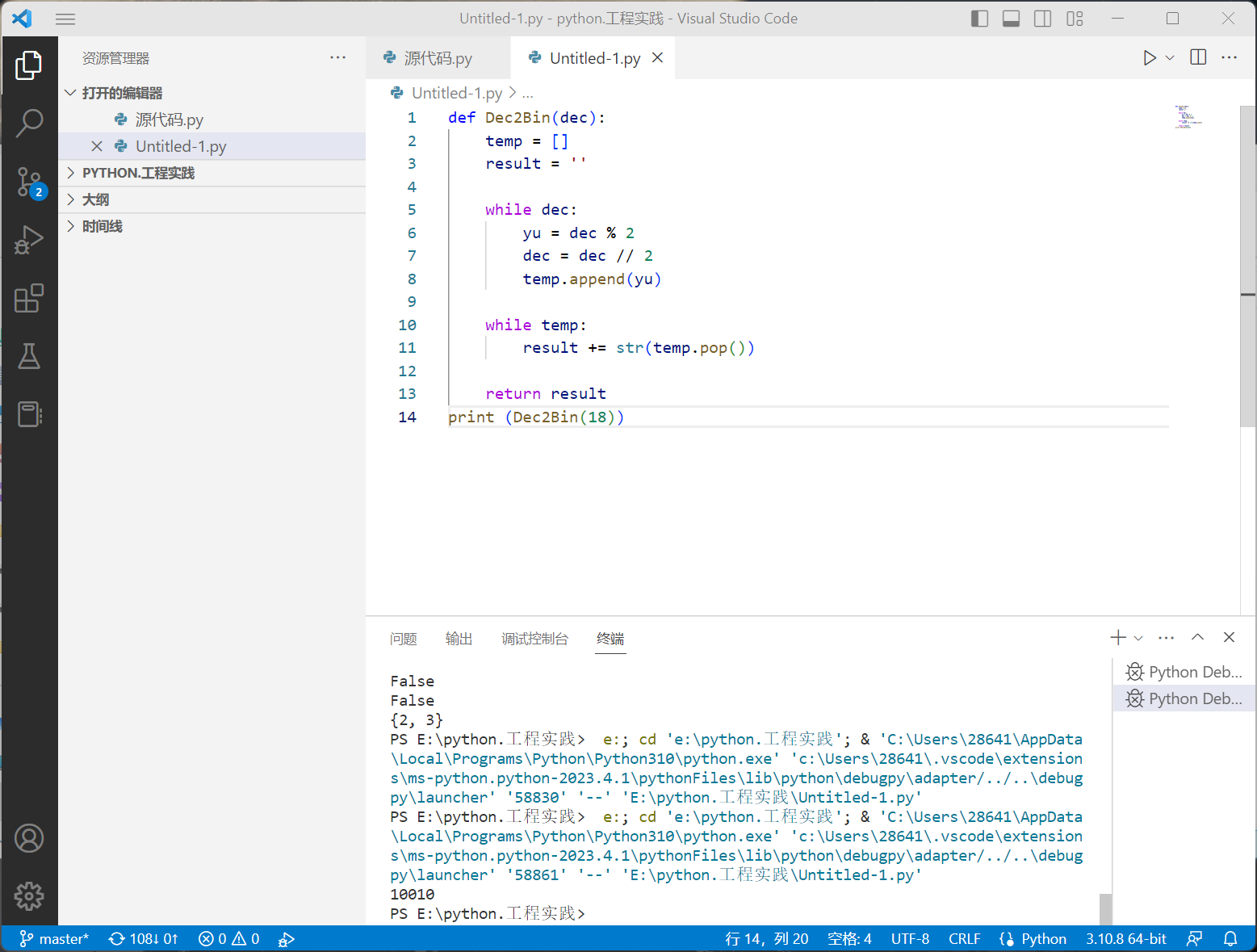This screenshot has width=1257, height=952.
Task: Click the terminal vertical scrollbar thumb
Action: point(1105,909)
